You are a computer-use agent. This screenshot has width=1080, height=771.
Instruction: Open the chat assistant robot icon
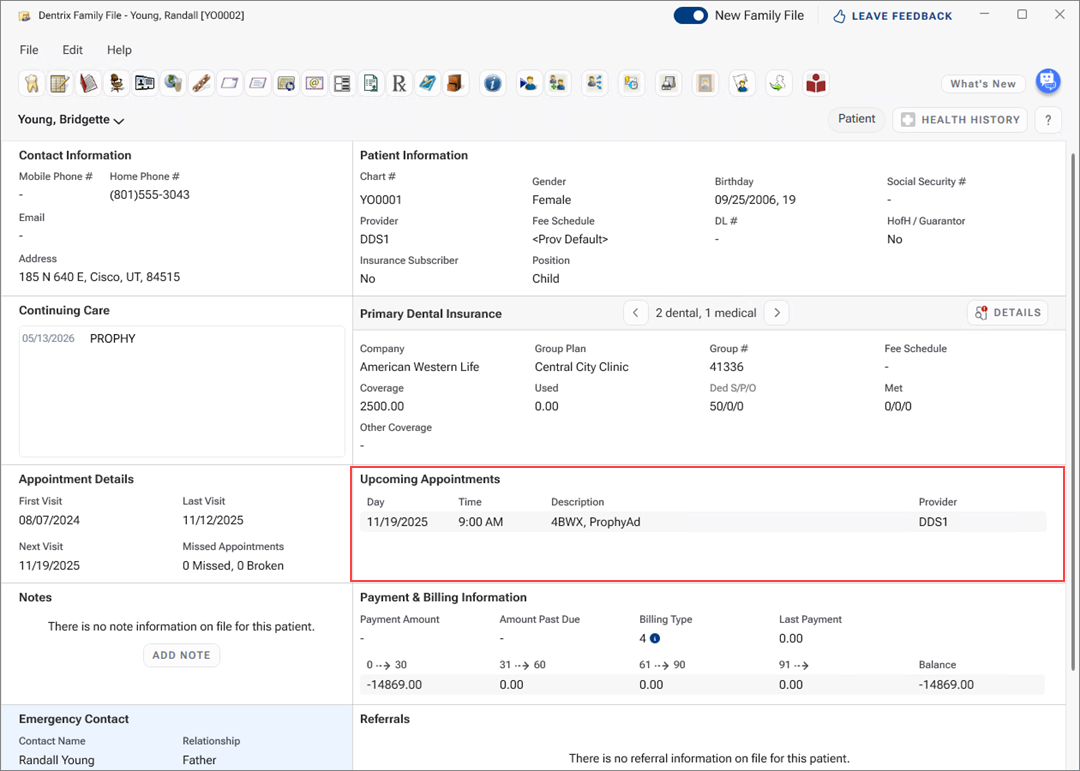pos(1047,82)
